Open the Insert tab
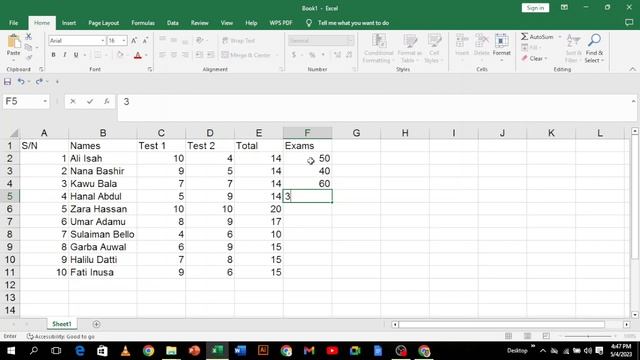Screen dimensions: 640x360 (69, 23)
